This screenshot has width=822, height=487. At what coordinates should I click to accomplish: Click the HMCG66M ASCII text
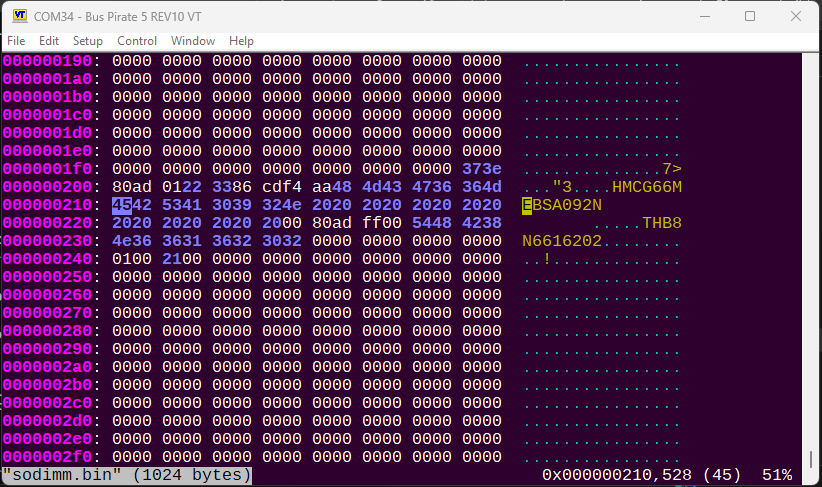pyautogui.click(x=646, y=187)
